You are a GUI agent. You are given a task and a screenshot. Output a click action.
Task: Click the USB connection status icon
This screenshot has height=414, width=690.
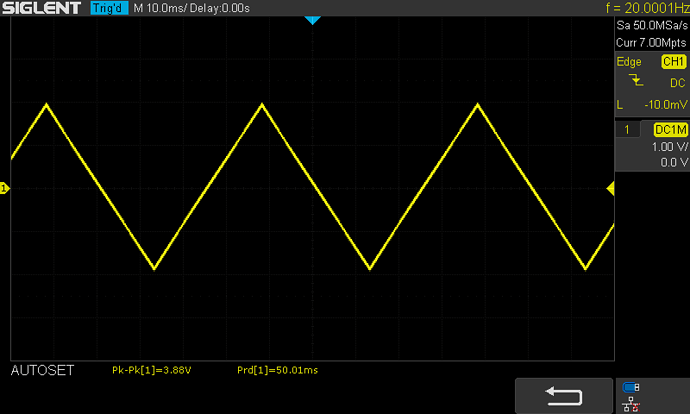[x=630, y=388]
